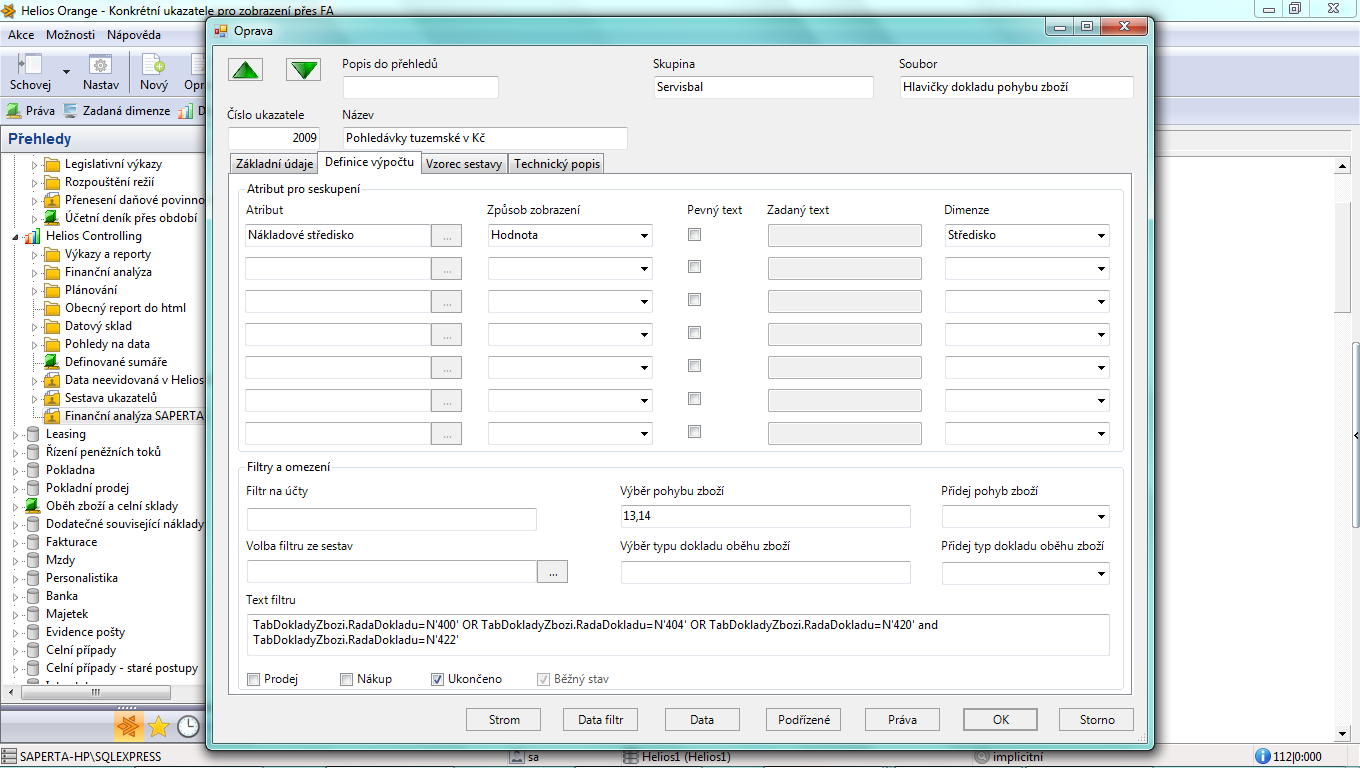Select Helios Controlling chart icon in tree

tap(33, 236)
